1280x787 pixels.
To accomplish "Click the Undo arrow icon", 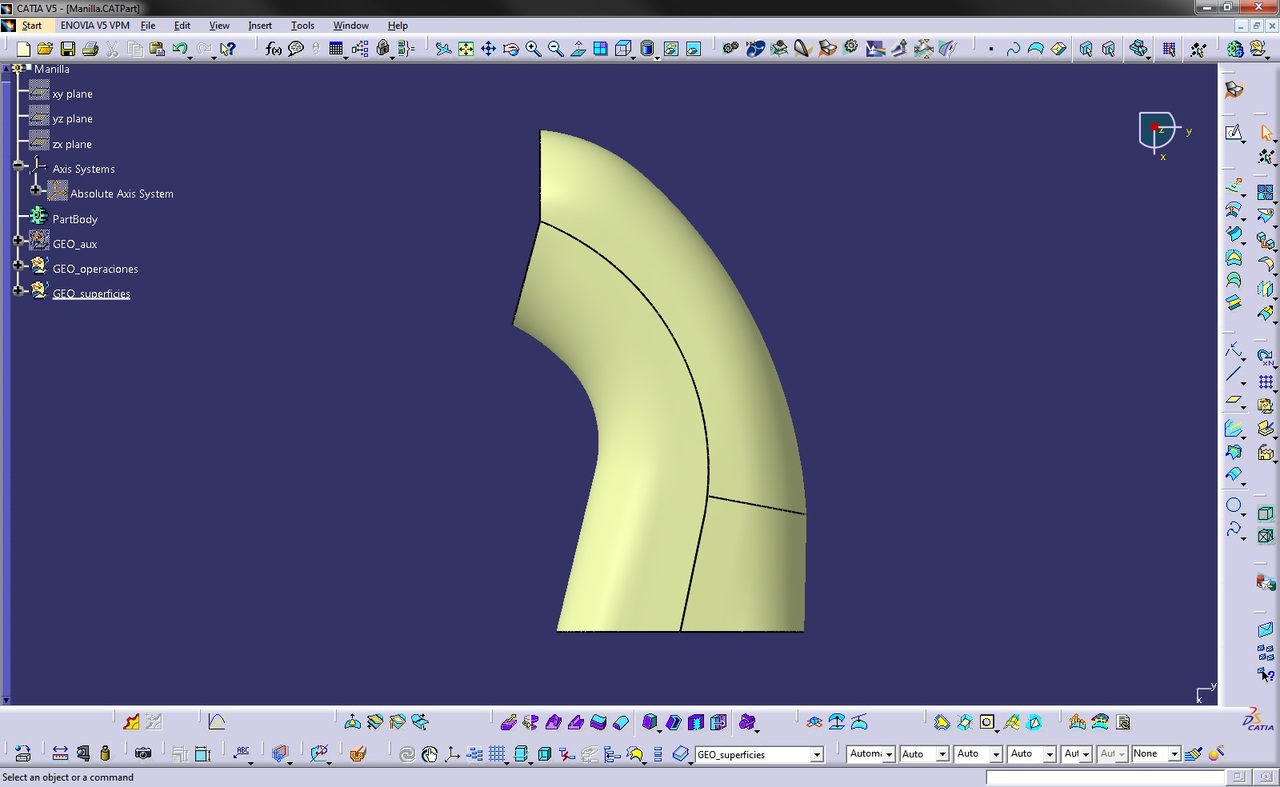I will (180, 48).
